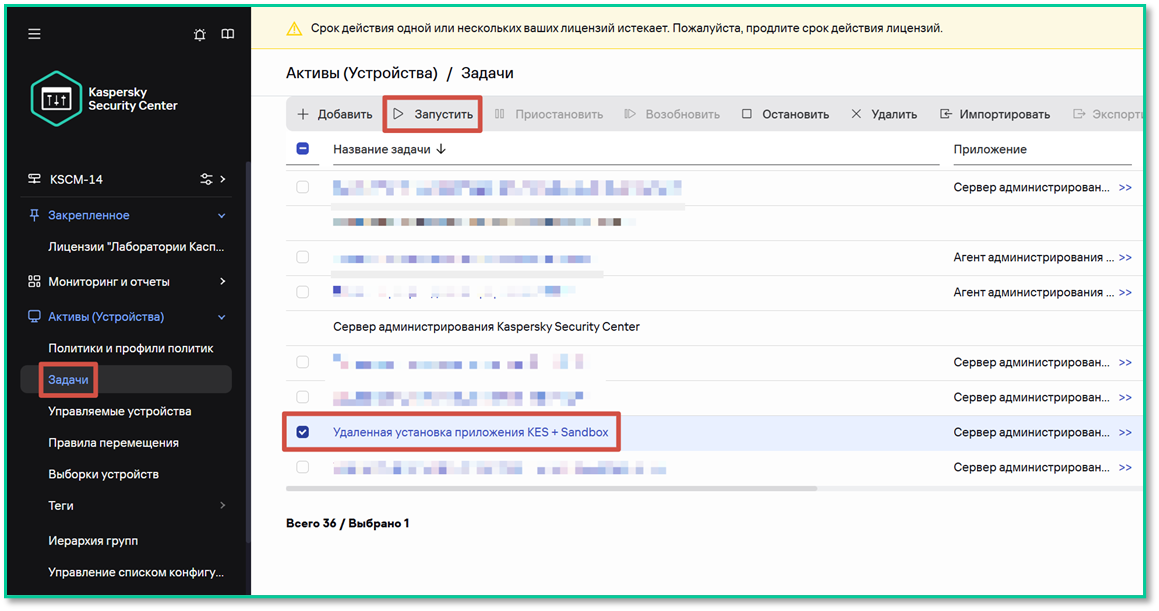Click the warning triangle in license banner

point(294,29)
